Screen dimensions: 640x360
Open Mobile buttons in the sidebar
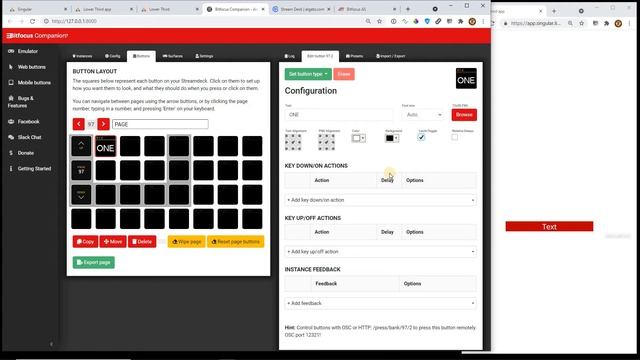tap(29, 82)
